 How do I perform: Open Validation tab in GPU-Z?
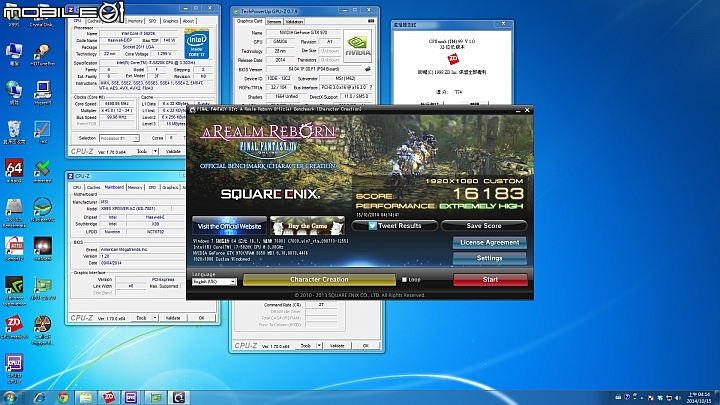pyautogui.click(x=294, y=22)
